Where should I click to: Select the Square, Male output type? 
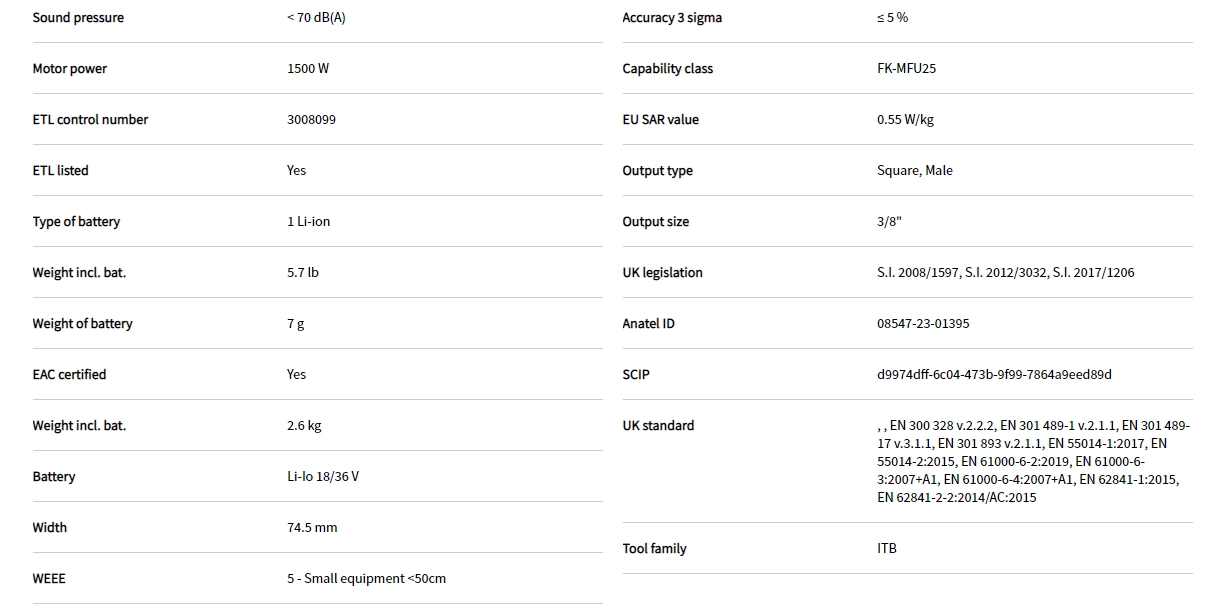coord(914,171)
